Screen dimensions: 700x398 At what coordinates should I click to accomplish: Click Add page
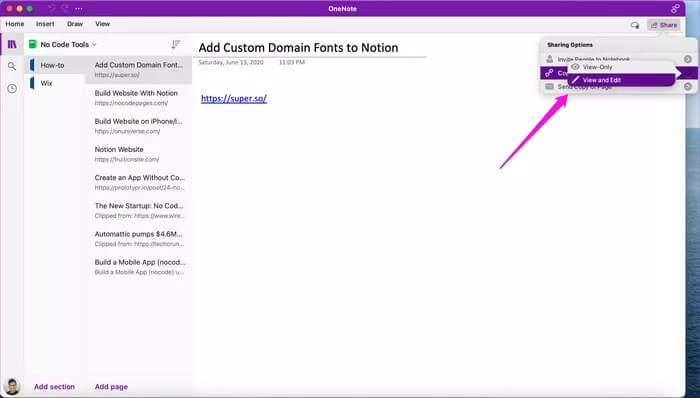click(x=111, y=387)
